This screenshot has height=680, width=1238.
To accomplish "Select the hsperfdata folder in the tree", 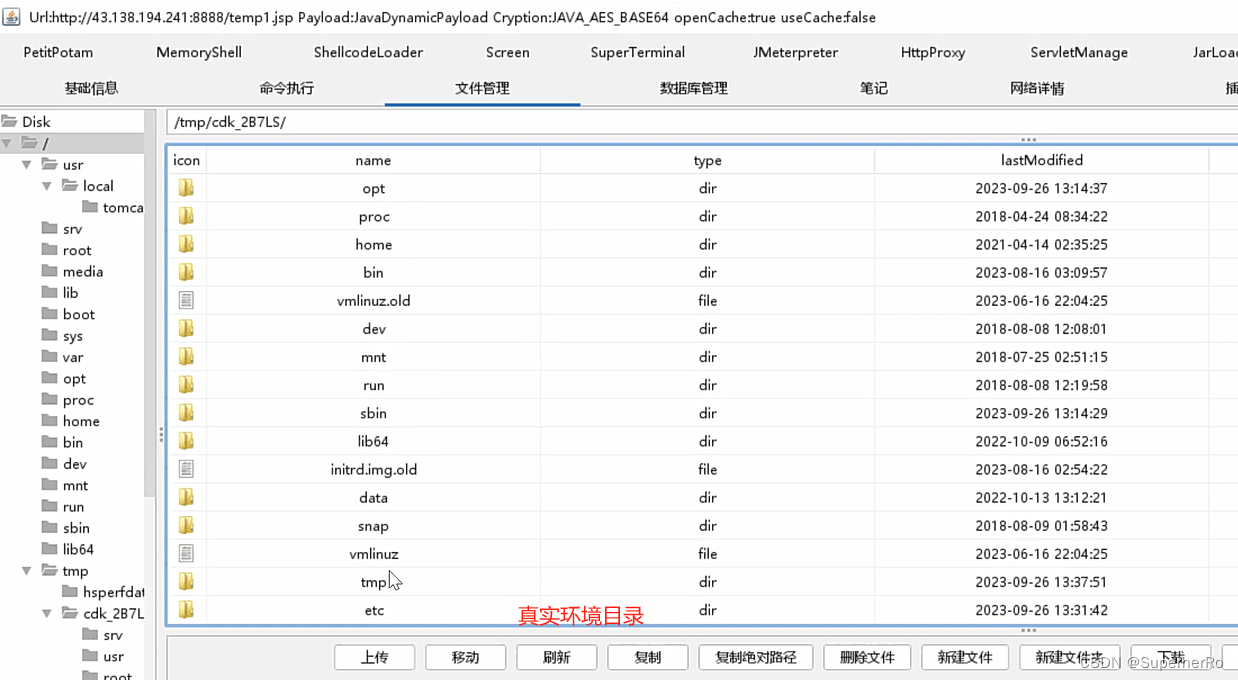I will pos(103,592).
